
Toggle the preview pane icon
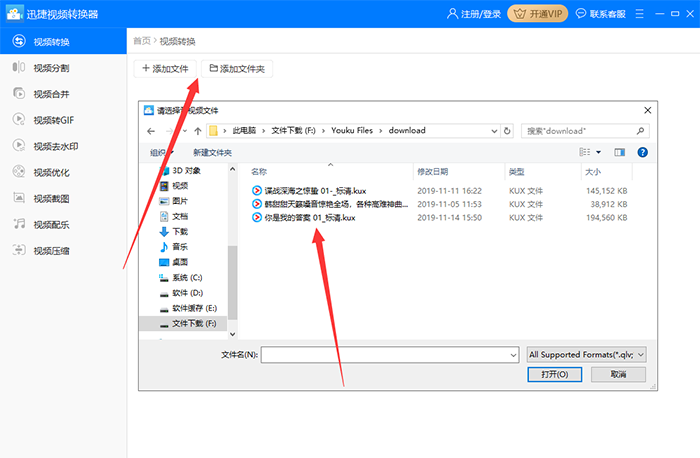pos(619,152)
